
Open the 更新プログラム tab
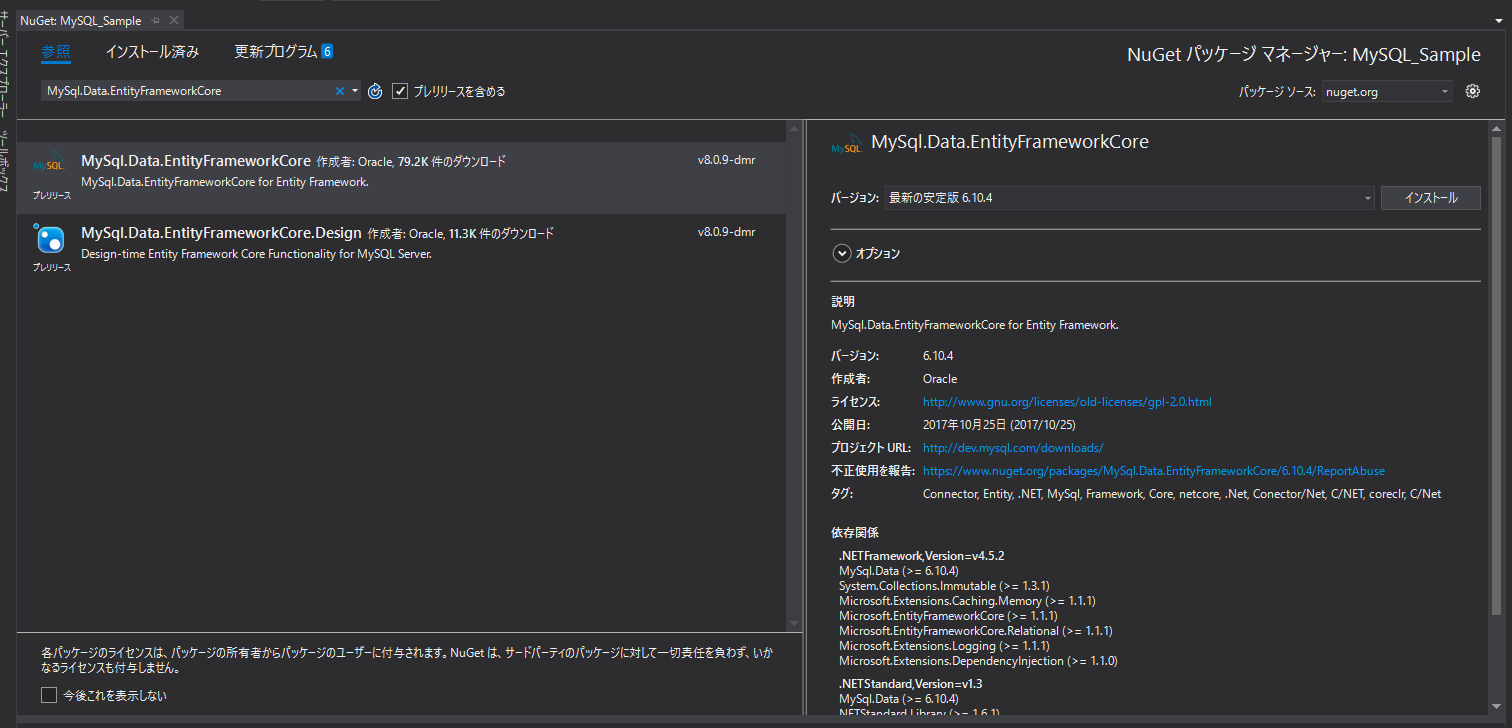tap(272, 50)
